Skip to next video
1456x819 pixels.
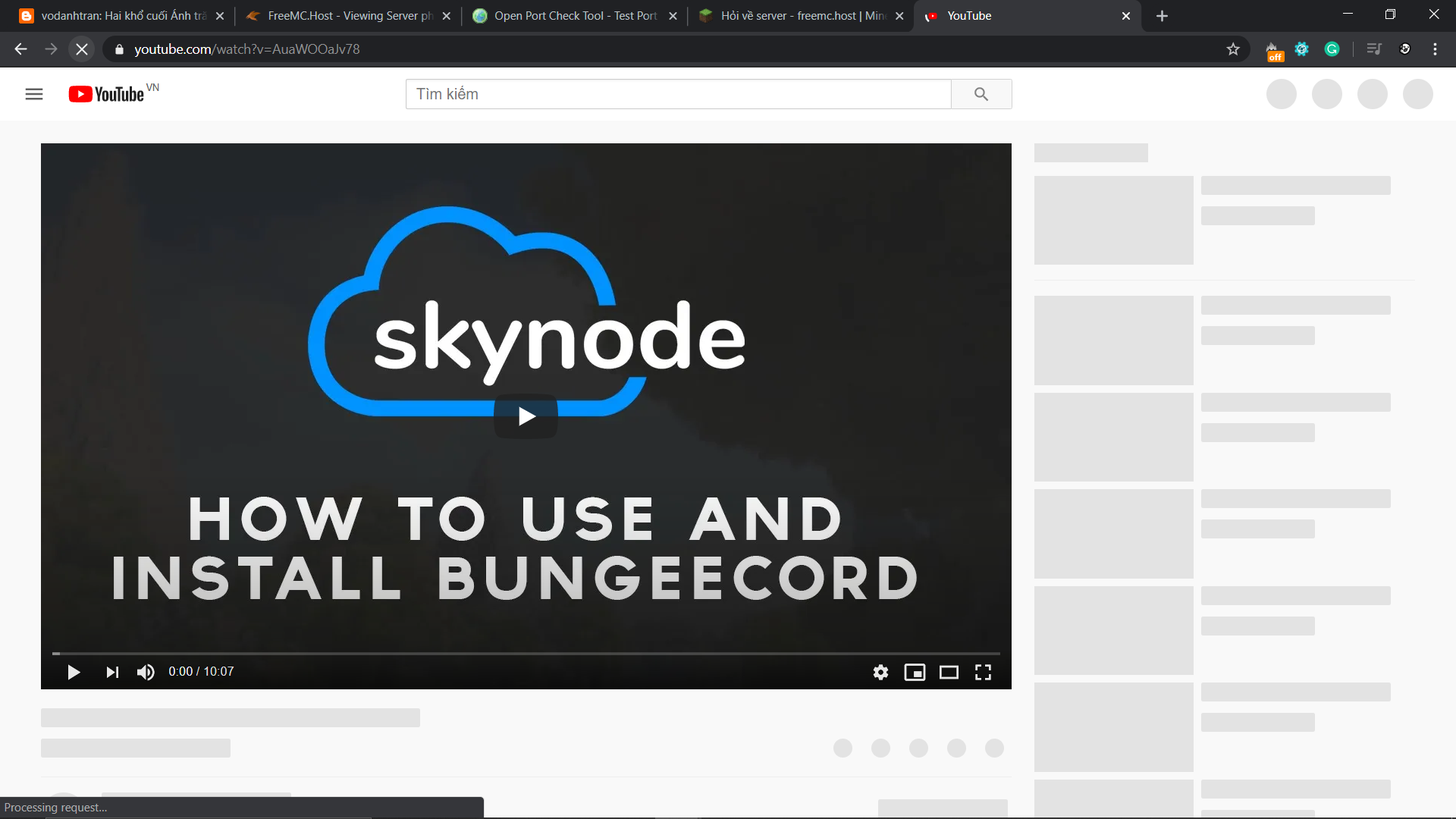(112, 672)
